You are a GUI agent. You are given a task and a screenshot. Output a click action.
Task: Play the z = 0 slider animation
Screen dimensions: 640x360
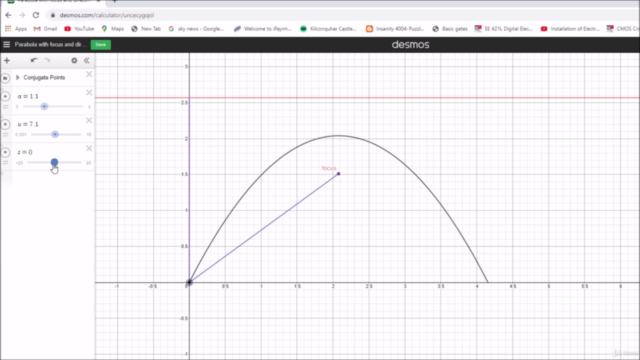coord(5,152)
